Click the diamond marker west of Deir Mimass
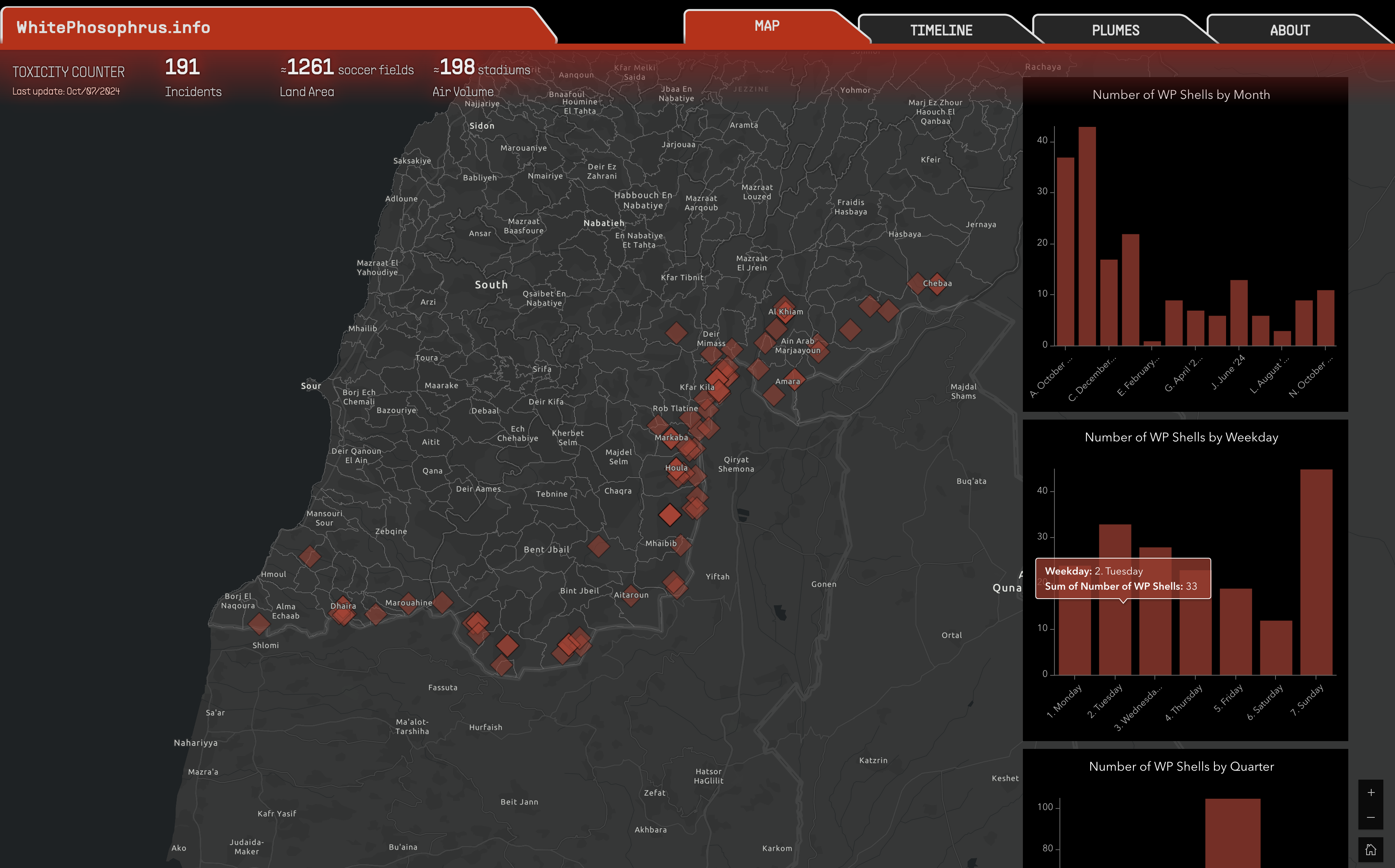 676,332
